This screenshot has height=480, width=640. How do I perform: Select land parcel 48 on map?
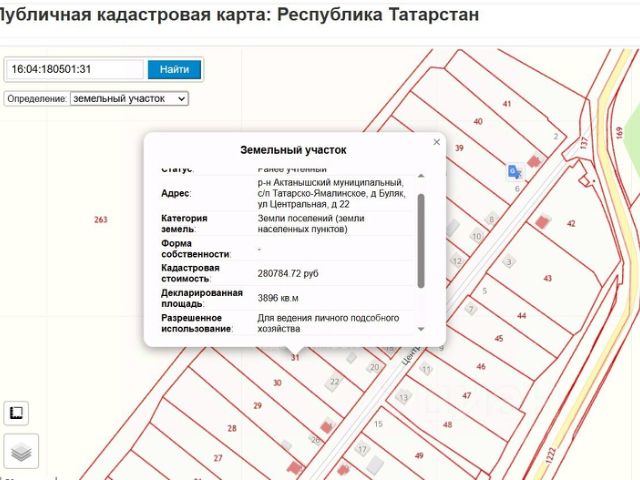click(x=447, y=424)
